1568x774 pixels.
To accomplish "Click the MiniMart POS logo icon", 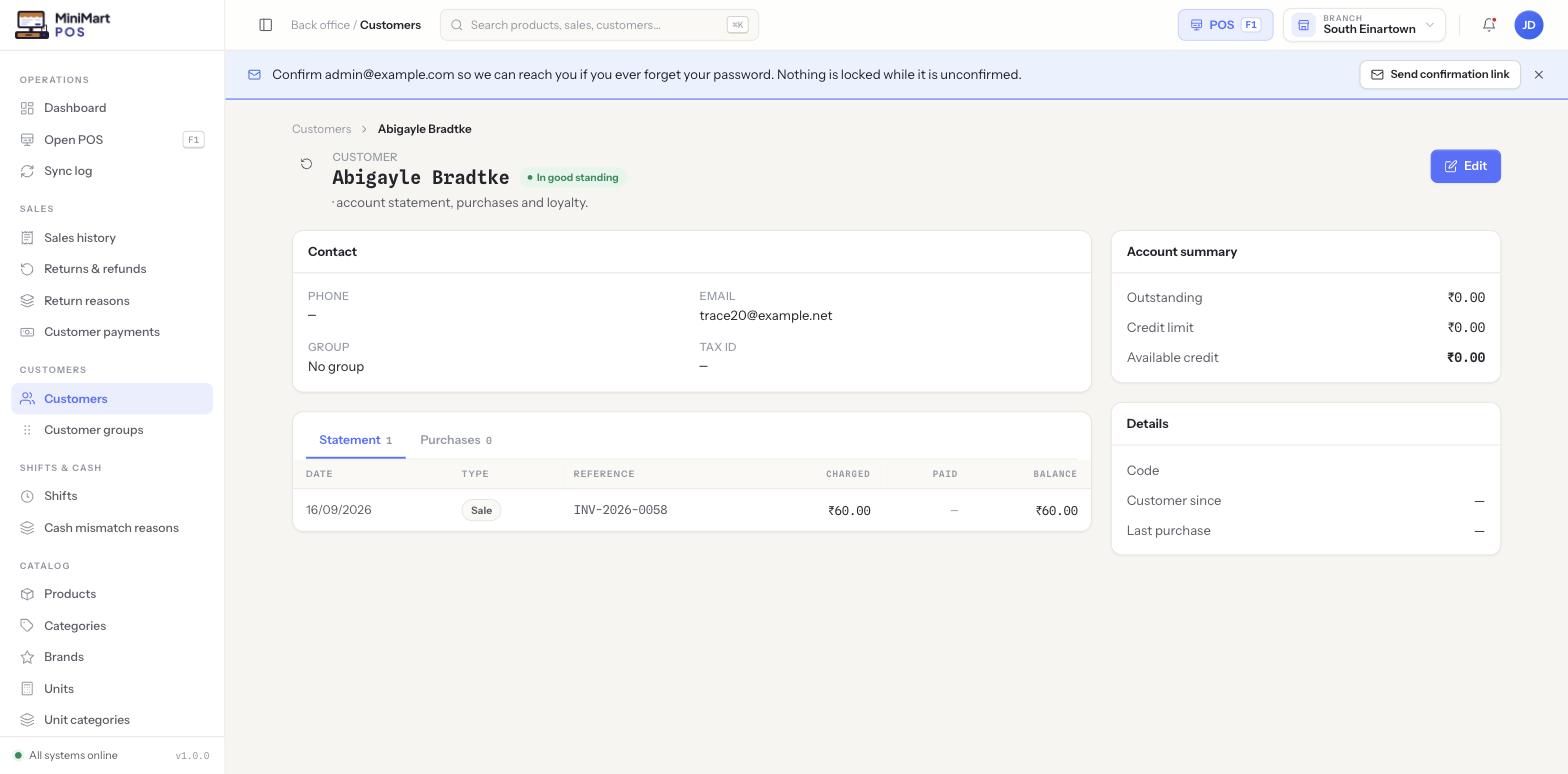I will [x=32, y=25].
